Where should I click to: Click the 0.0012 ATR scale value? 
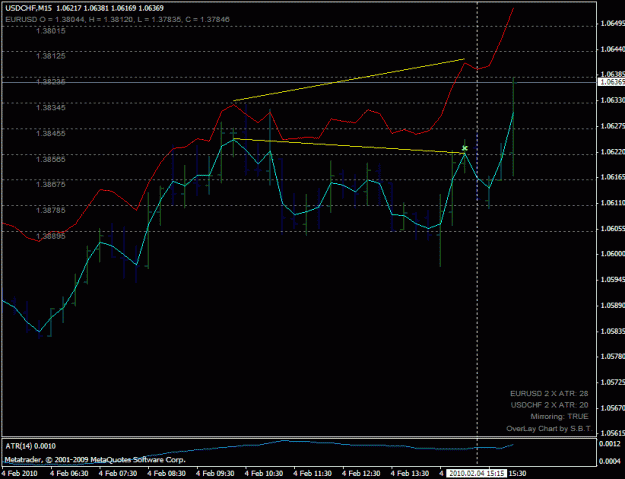611,444
